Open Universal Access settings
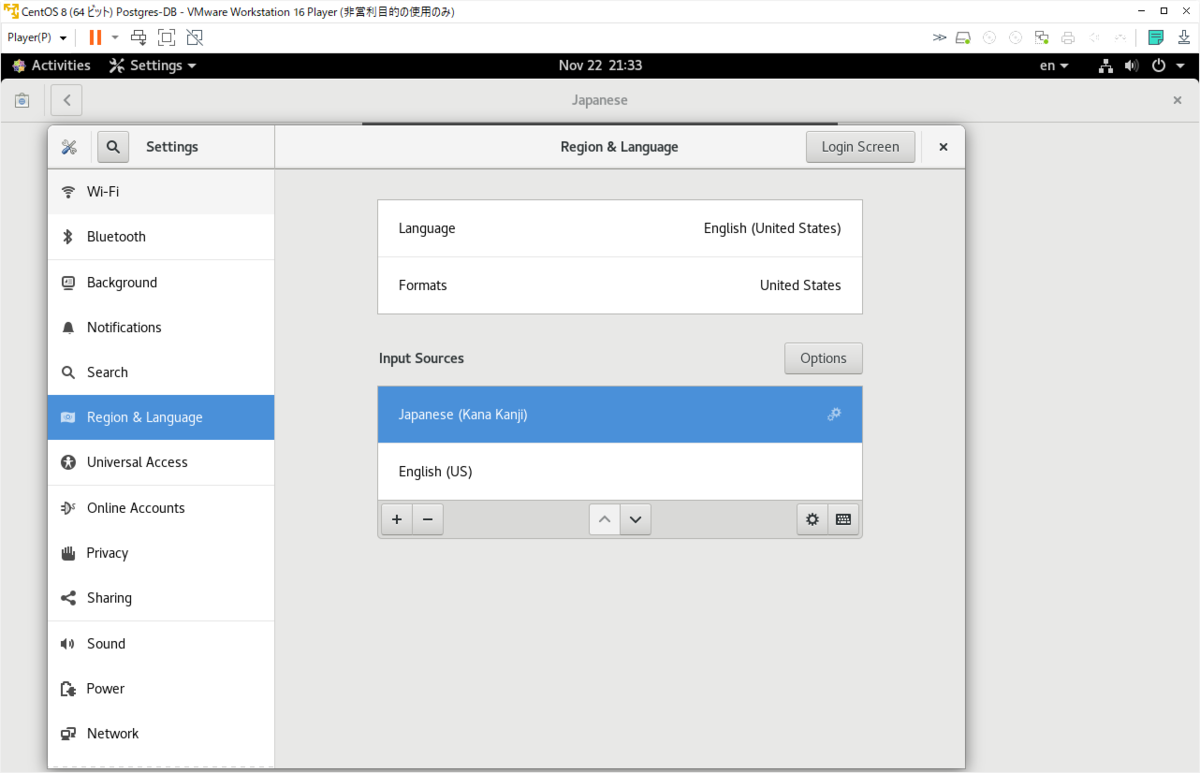1200x773 pixels. click(161, 462)
